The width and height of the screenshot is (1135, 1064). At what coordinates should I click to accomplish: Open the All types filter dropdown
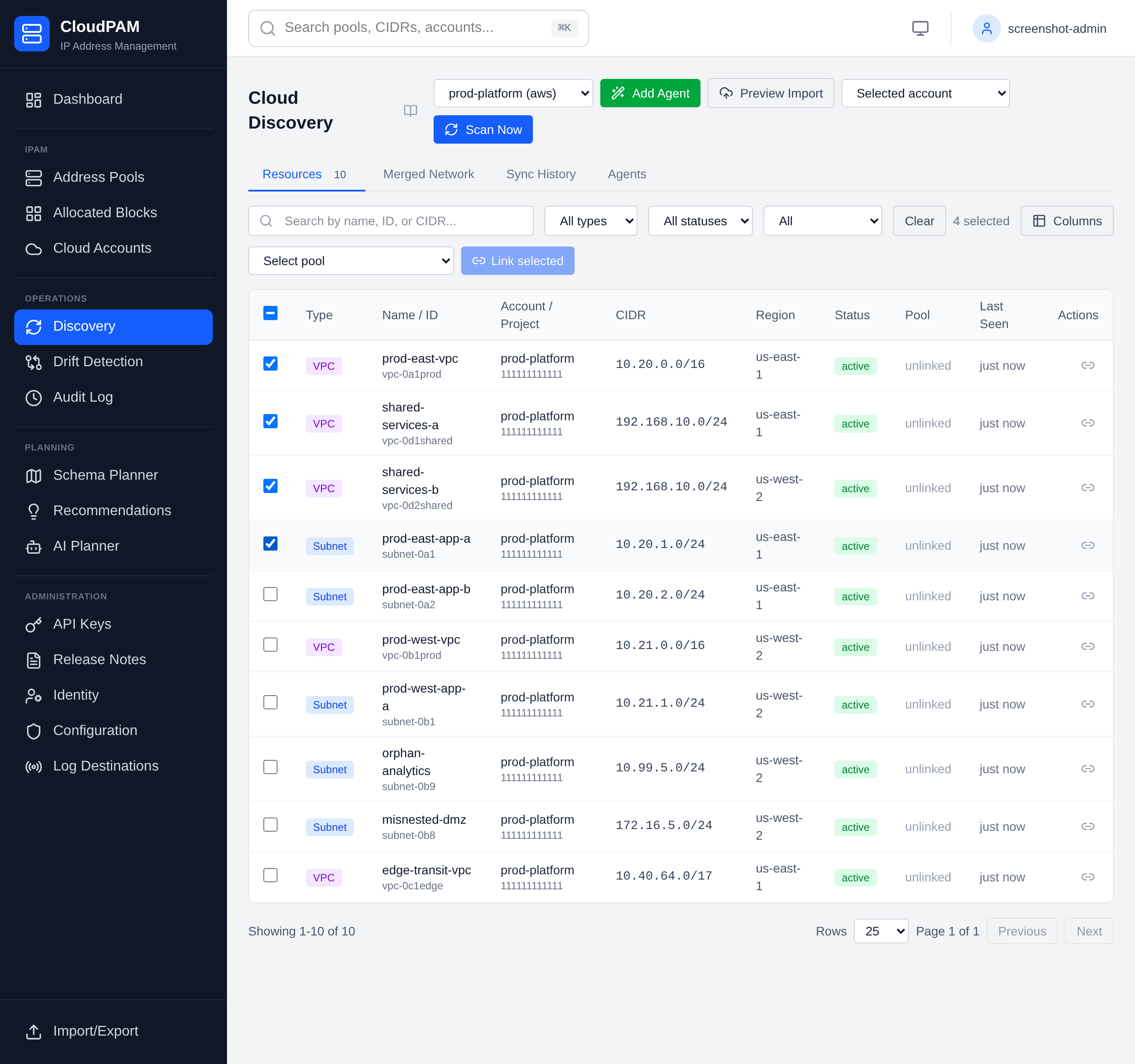click(591, 221)
